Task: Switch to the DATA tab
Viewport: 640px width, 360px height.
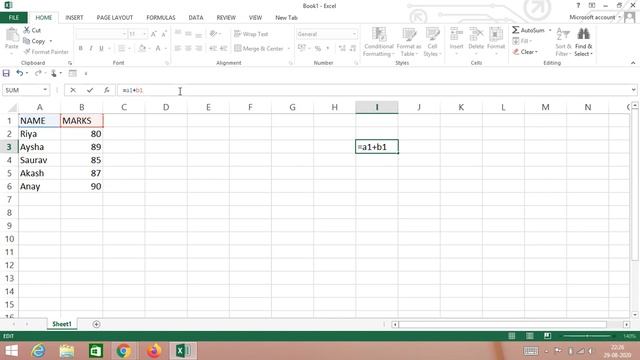Action: tap(196, 18)
